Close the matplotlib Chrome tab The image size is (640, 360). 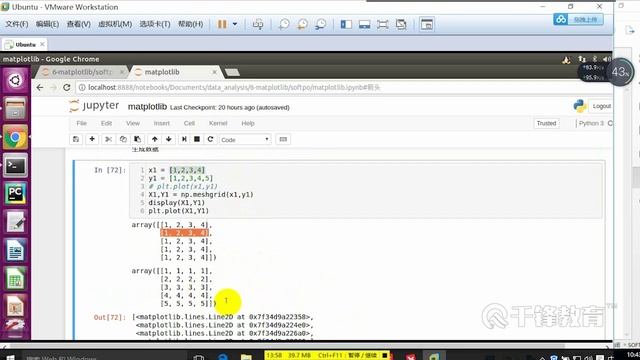[x=215, y=72]
